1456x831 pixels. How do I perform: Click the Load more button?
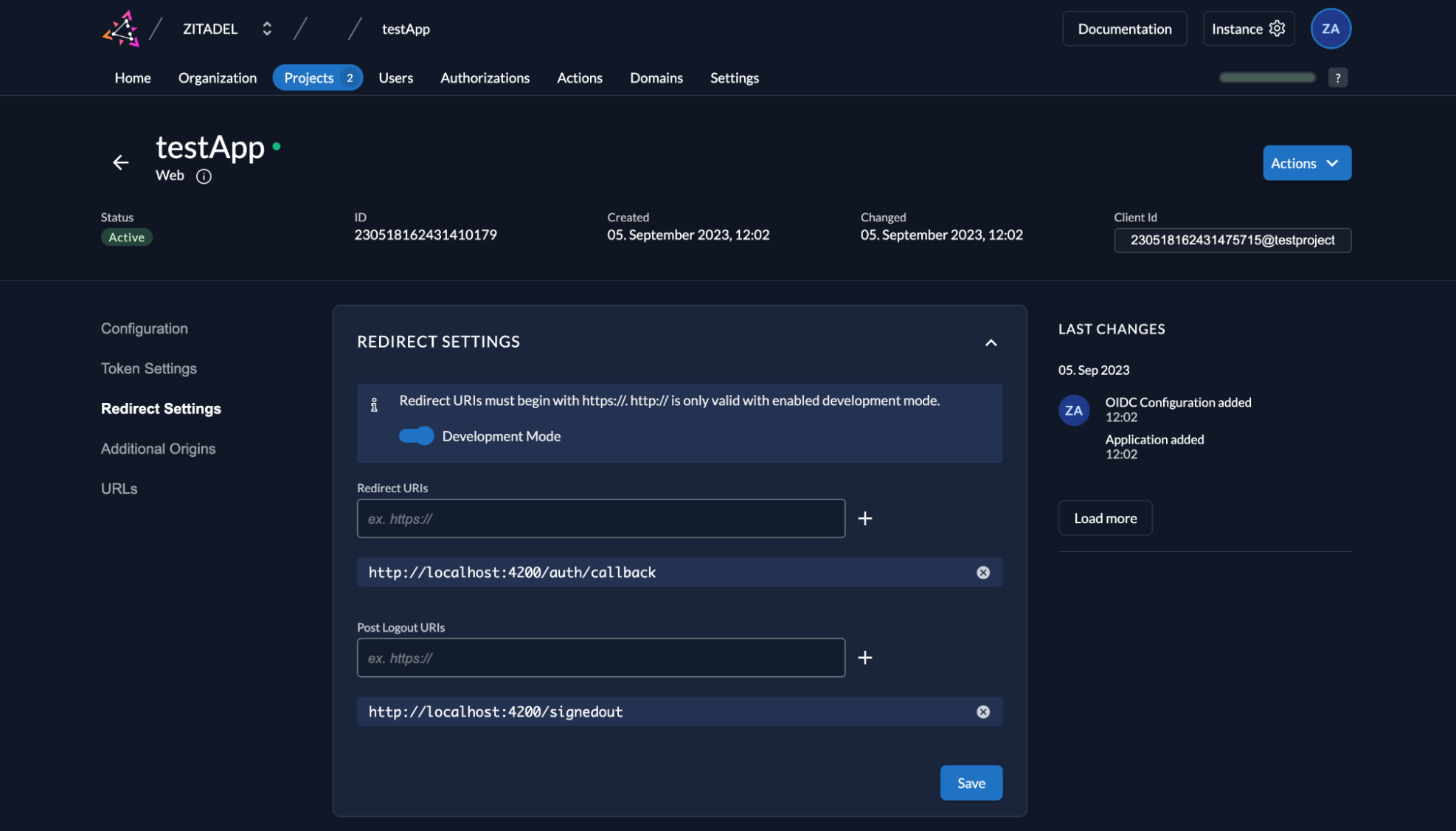tap(1105, 517)
